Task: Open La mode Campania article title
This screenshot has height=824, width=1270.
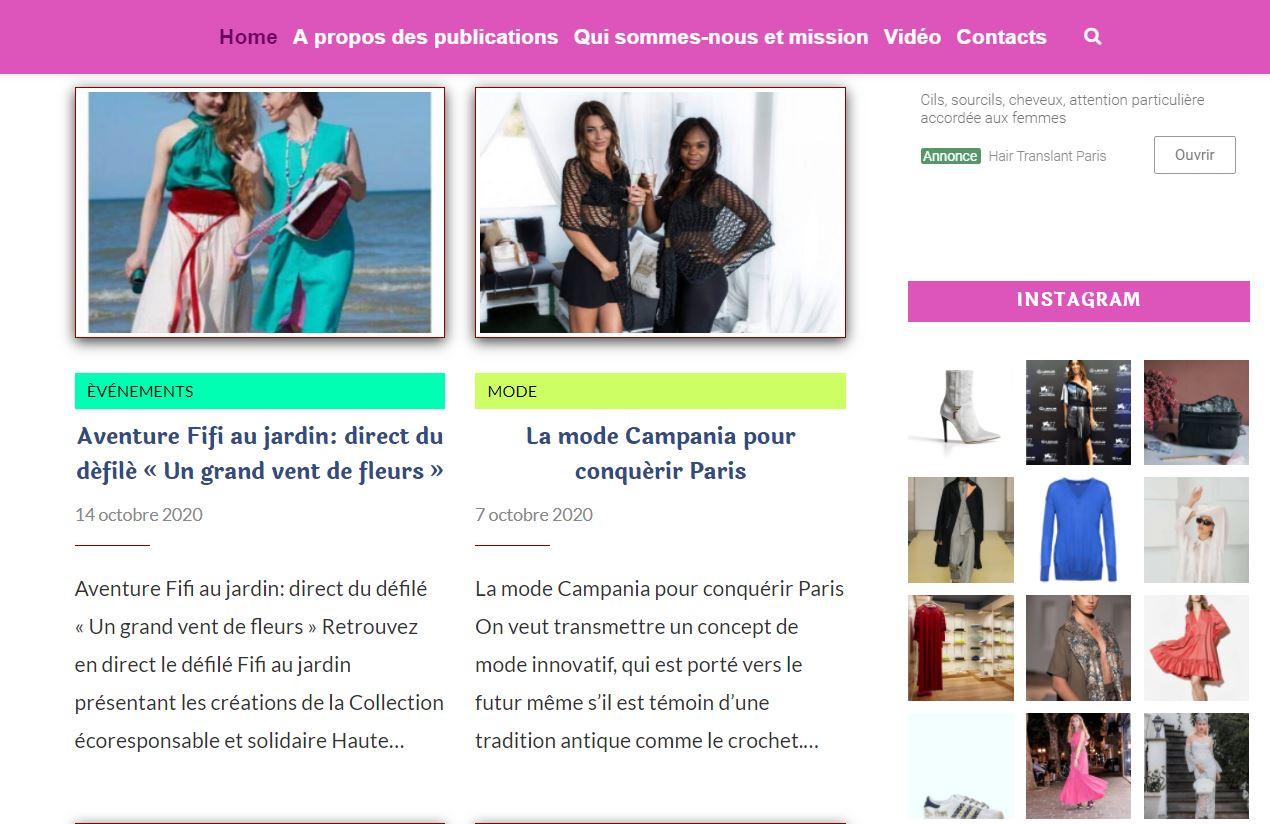Action: pyautogui.click(x=660, y=453)
